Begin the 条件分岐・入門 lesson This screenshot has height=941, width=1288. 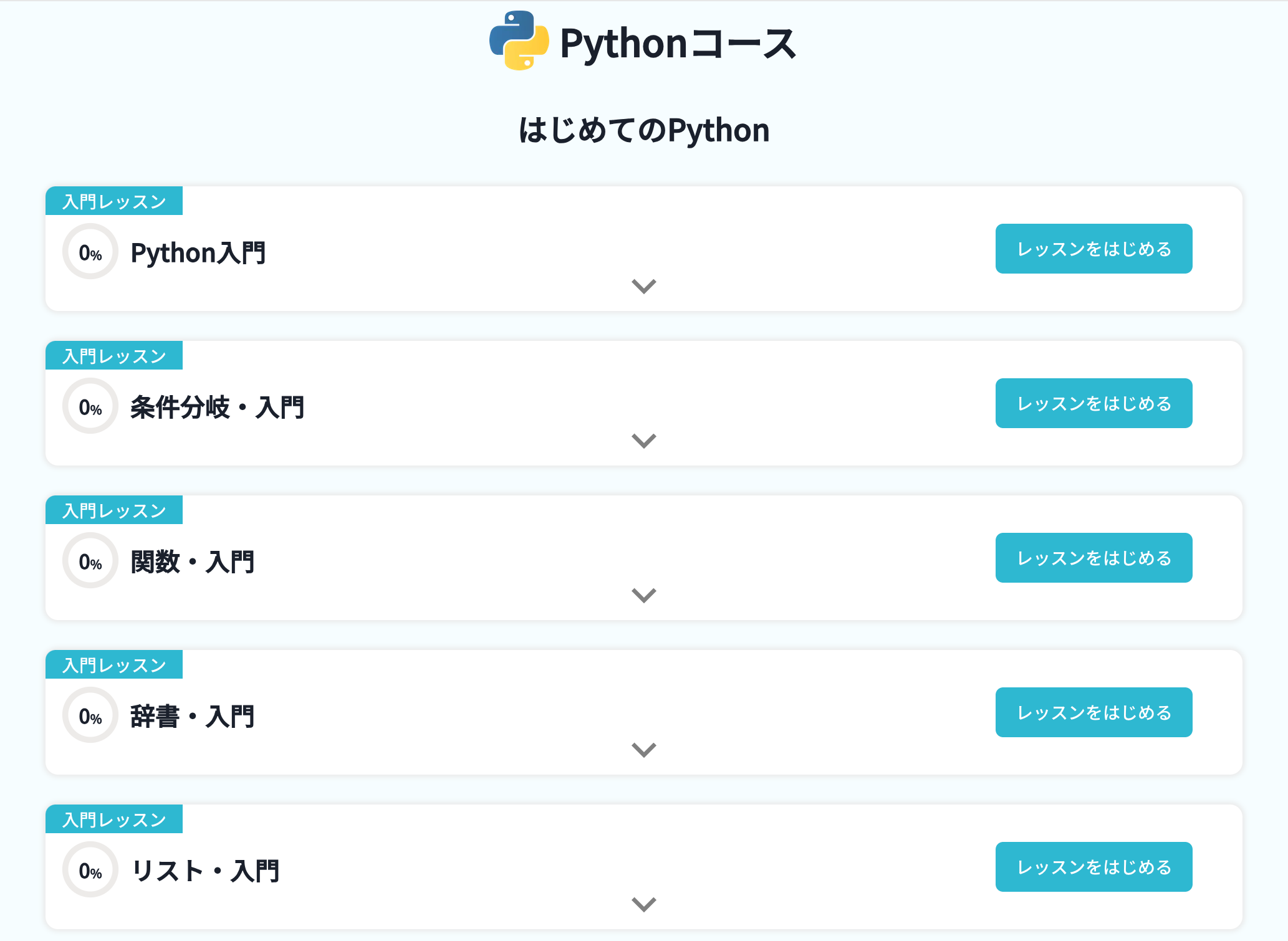coord(1094,403)
